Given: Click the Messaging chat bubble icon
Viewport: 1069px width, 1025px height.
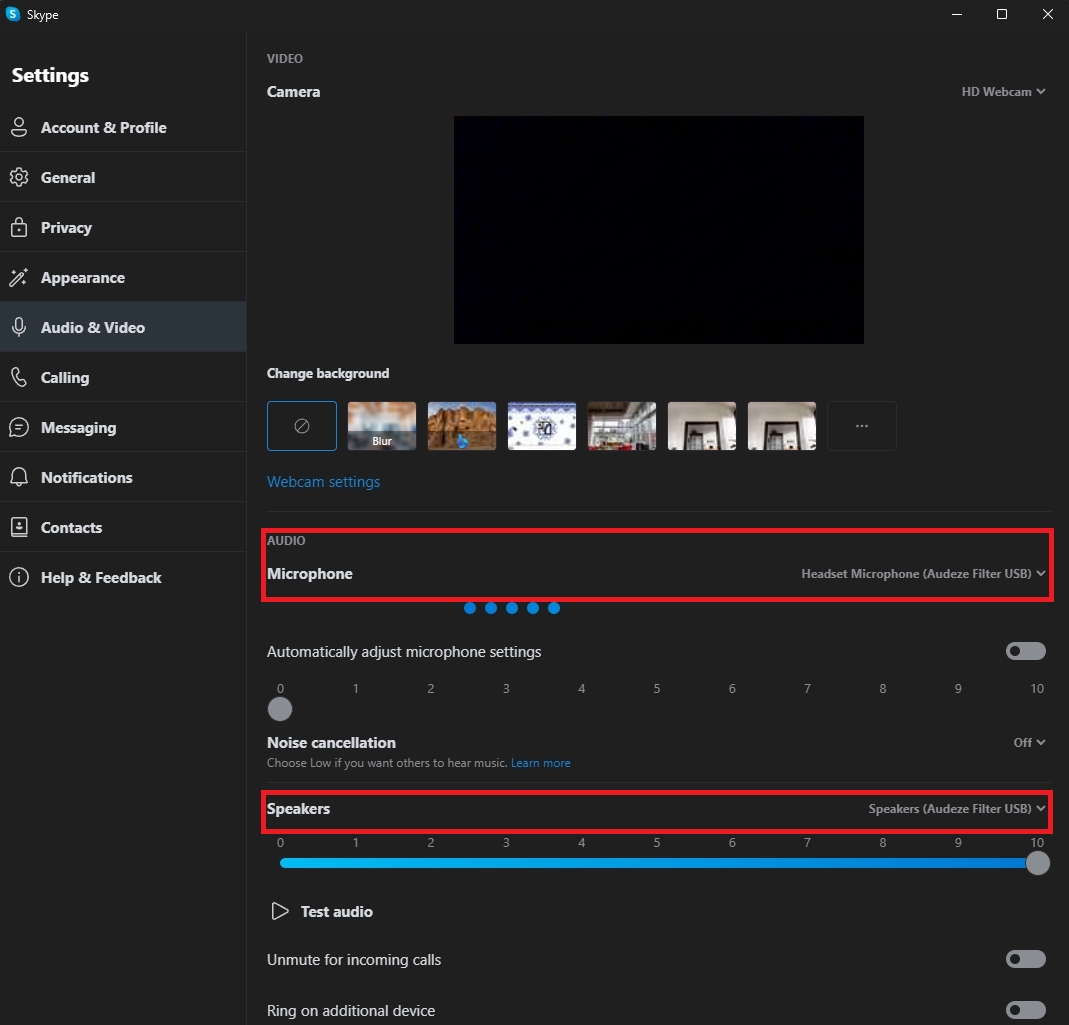Looking at the screenshot, I should coord(18,427).
